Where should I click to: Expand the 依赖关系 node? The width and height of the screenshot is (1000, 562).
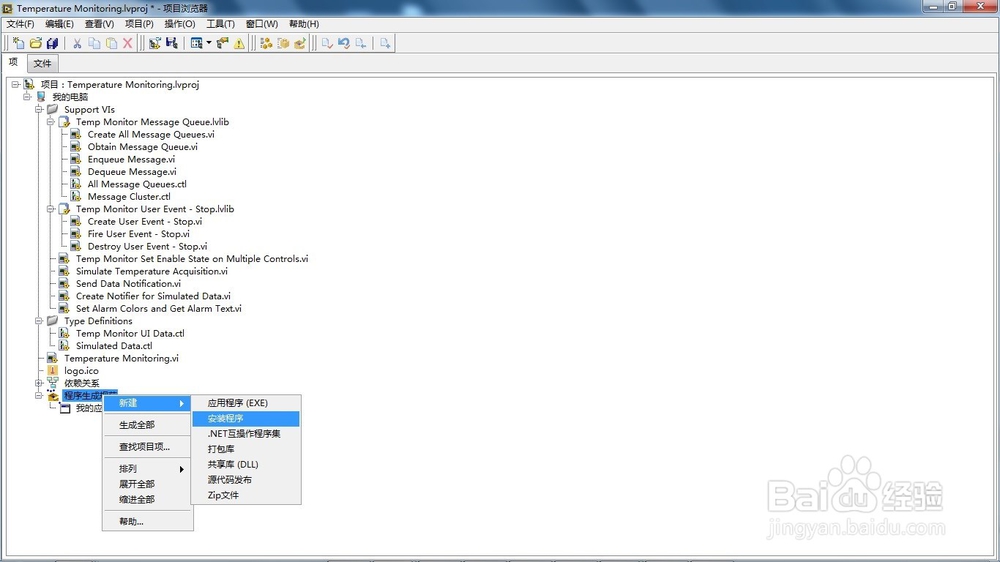tap(39, 383)
